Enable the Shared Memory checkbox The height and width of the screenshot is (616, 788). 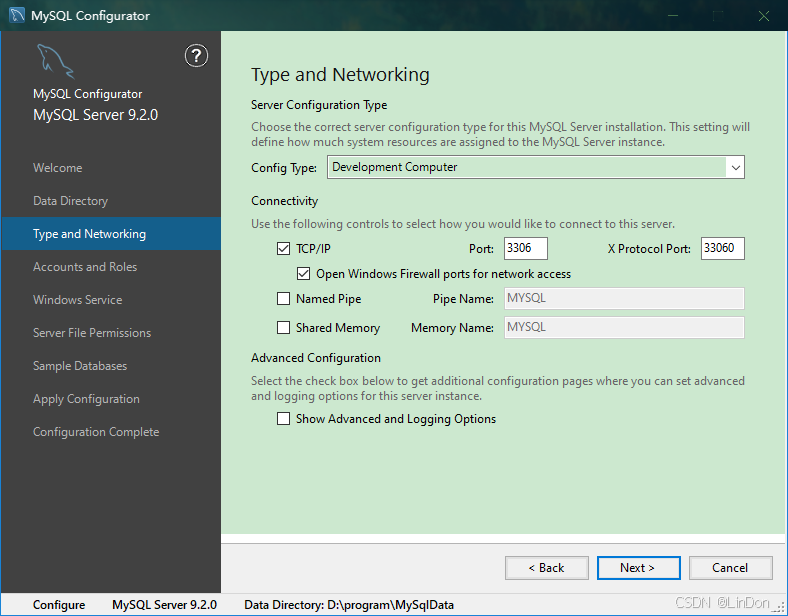283,328
